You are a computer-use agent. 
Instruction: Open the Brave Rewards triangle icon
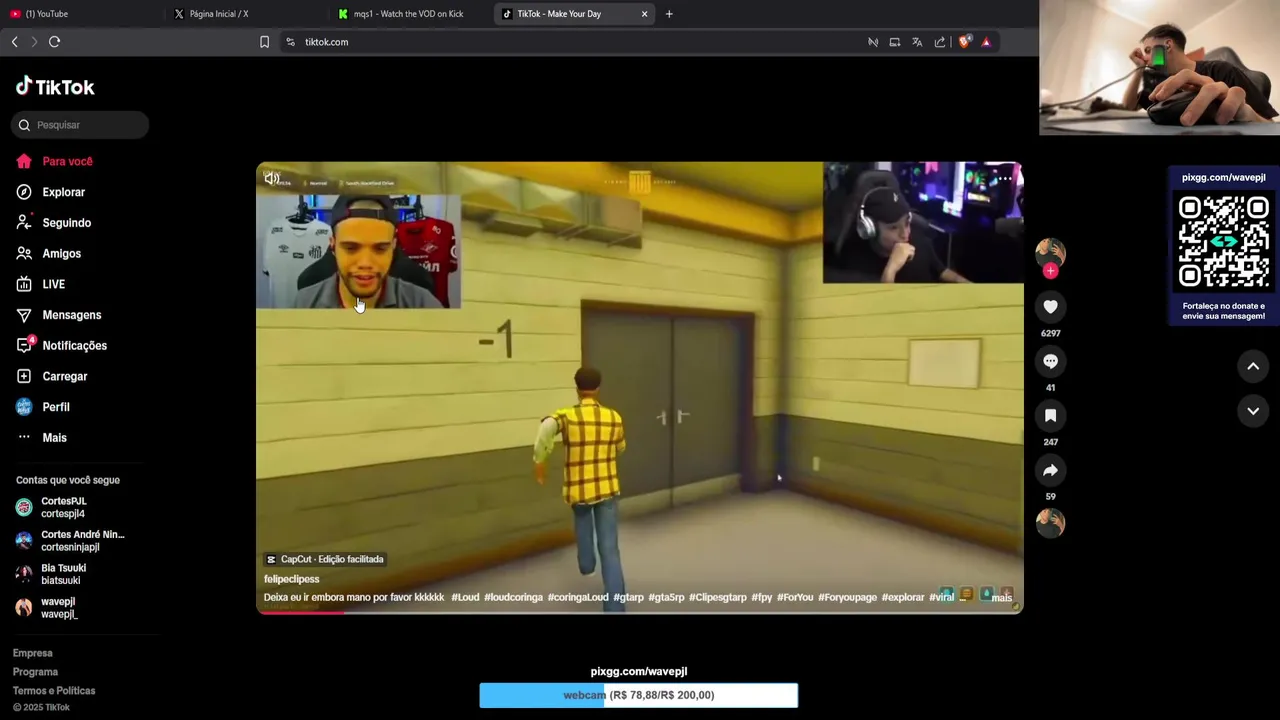pos(986,42)
